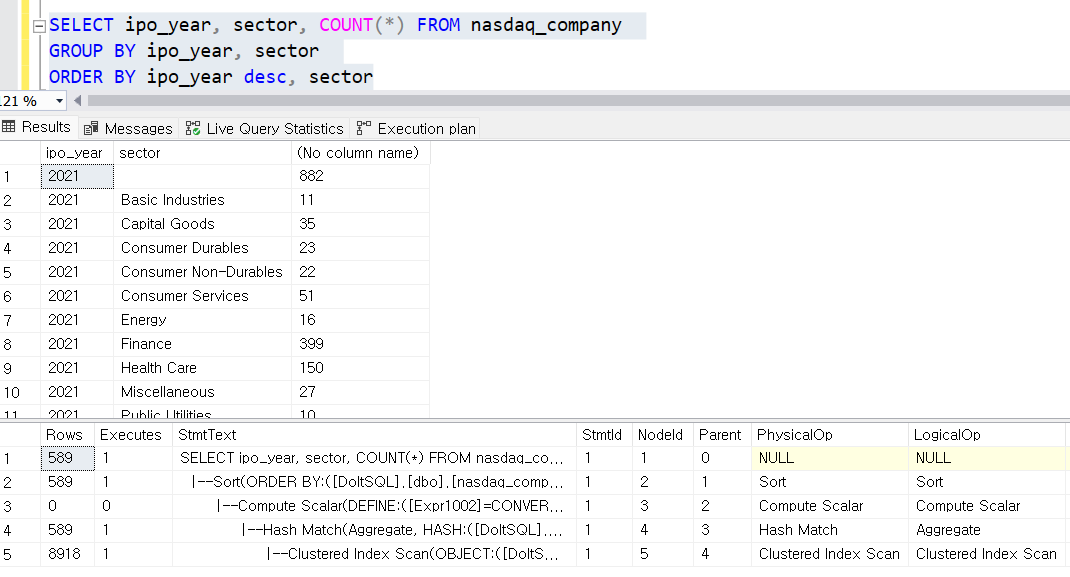The height and width of the screenshot is (577, 1070).
Task: Select the Energy sector cell
Action: point(203,320)
